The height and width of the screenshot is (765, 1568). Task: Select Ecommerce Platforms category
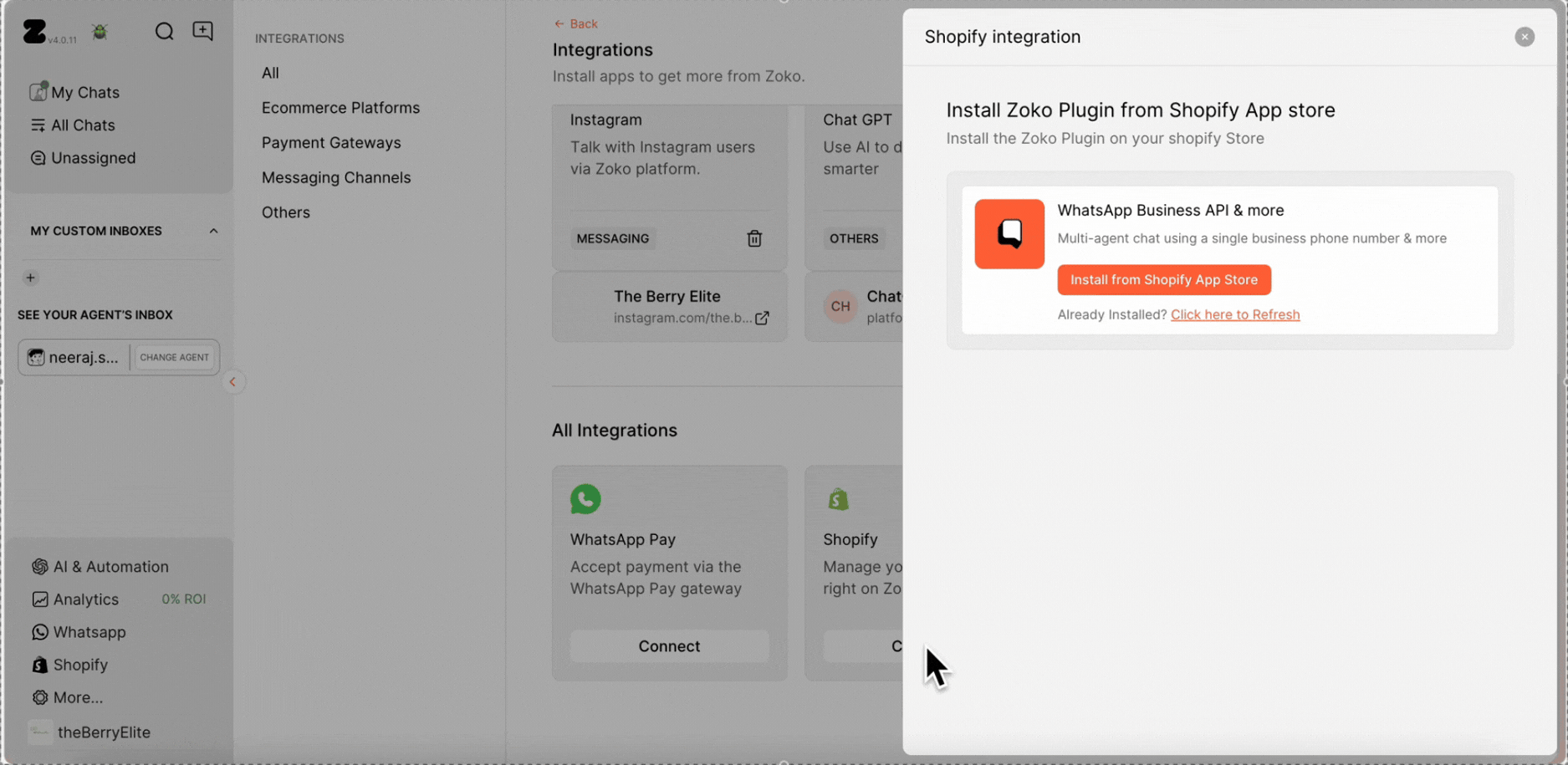[x=340, y=108]
